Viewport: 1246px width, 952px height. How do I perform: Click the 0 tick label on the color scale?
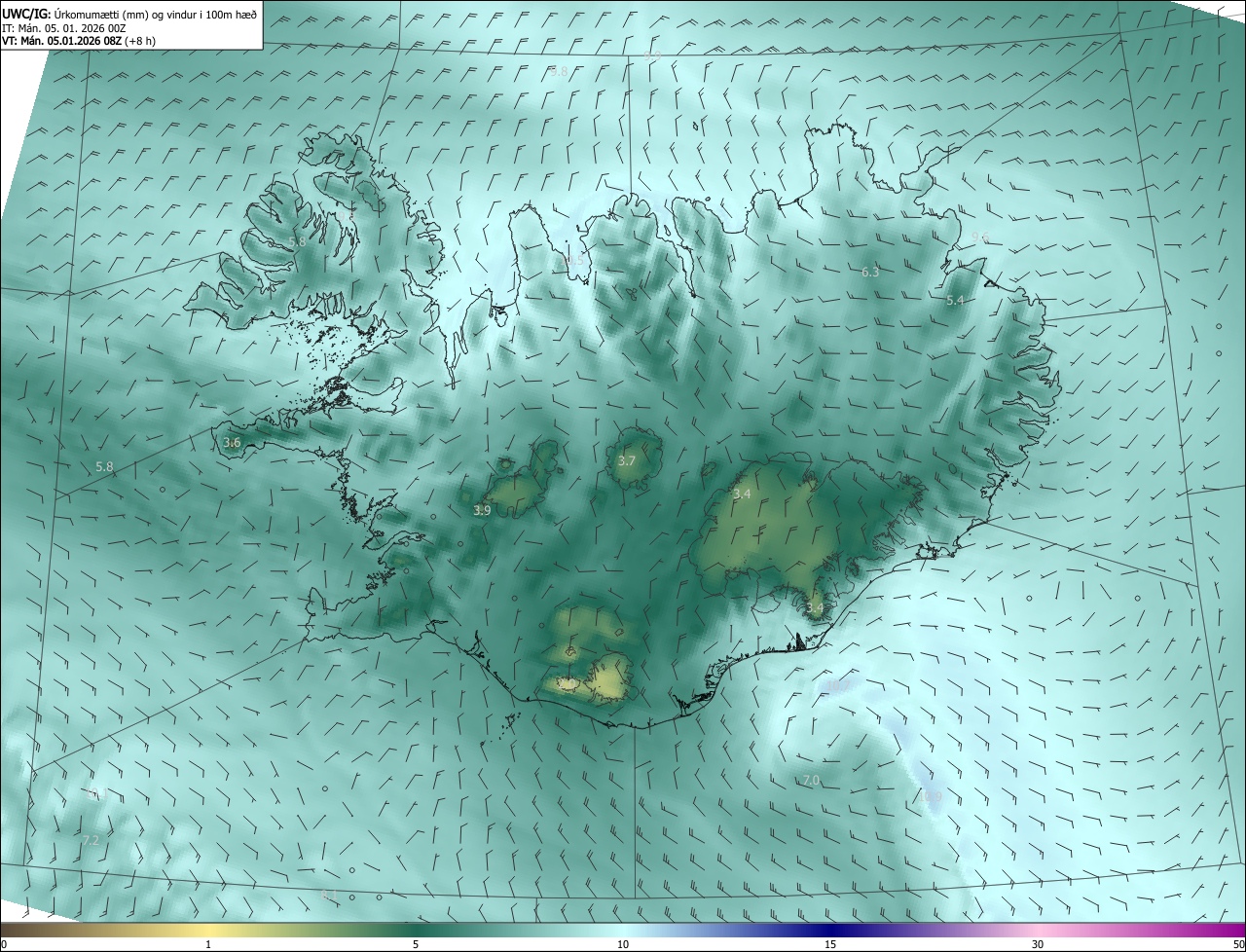4,944
